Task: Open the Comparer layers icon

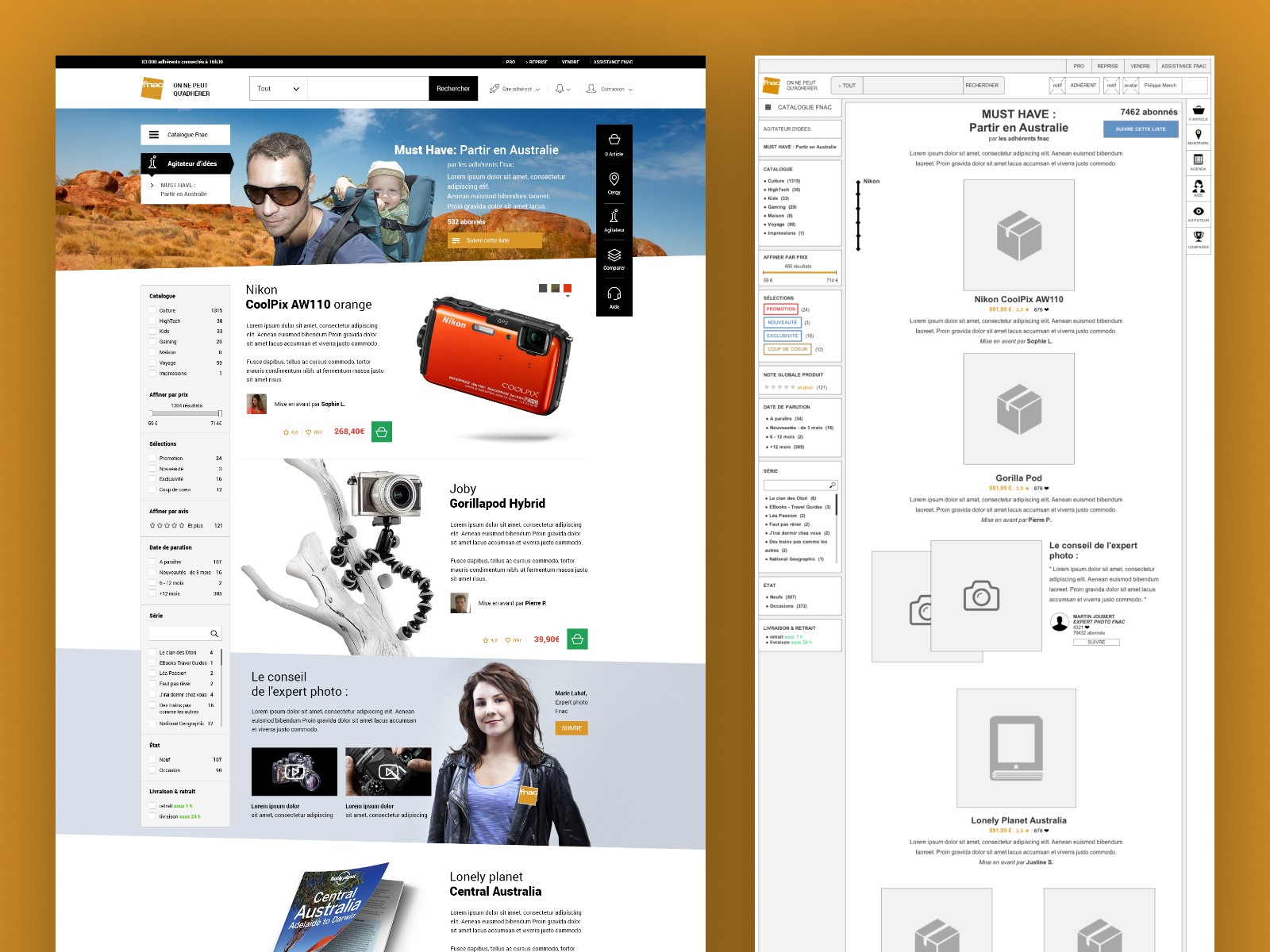Action: click(614, 255)
